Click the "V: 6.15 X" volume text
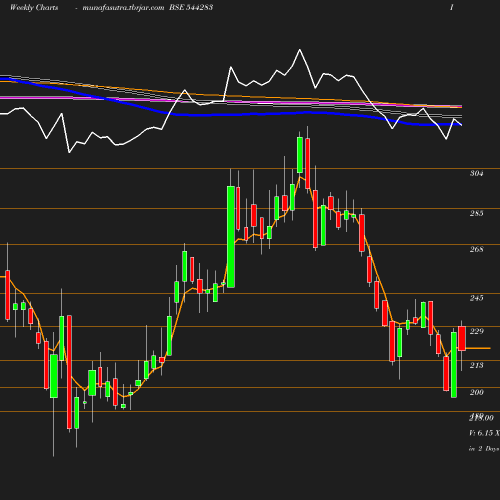The height and width of the screenshot is (500, 500). click(x=484, y=433)
